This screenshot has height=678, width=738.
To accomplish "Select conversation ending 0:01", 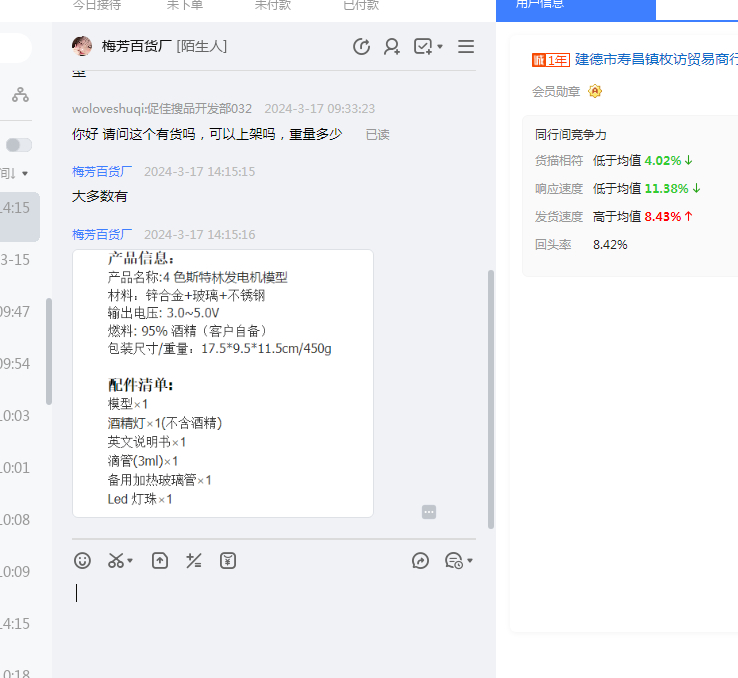I will tap(20, 468).
